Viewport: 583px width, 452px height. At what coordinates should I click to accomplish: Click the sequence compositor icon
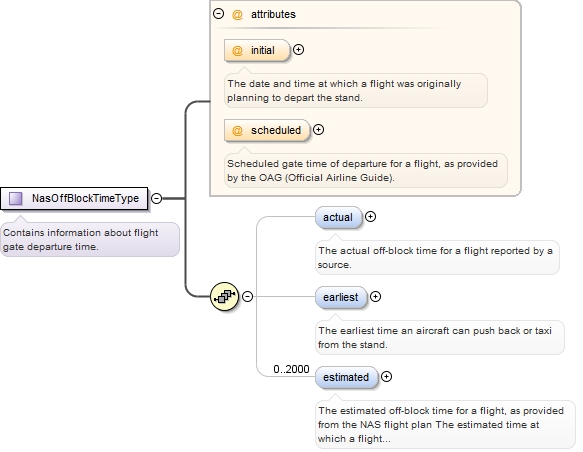tap(225, 297)
